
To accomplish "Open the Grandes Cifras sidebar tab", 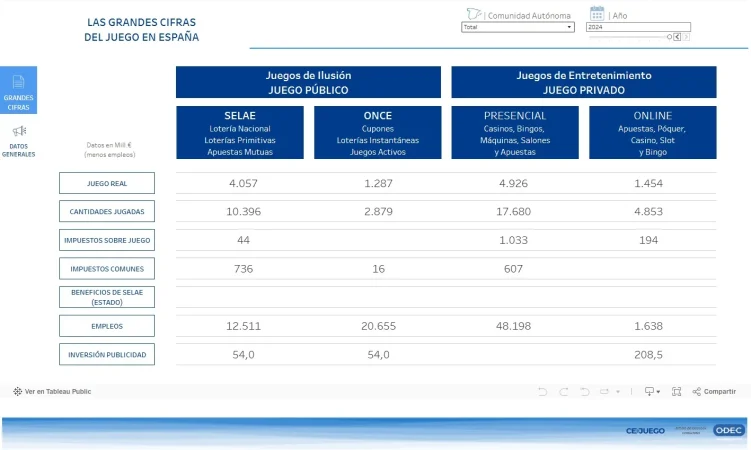I will (x=18, y=89).
